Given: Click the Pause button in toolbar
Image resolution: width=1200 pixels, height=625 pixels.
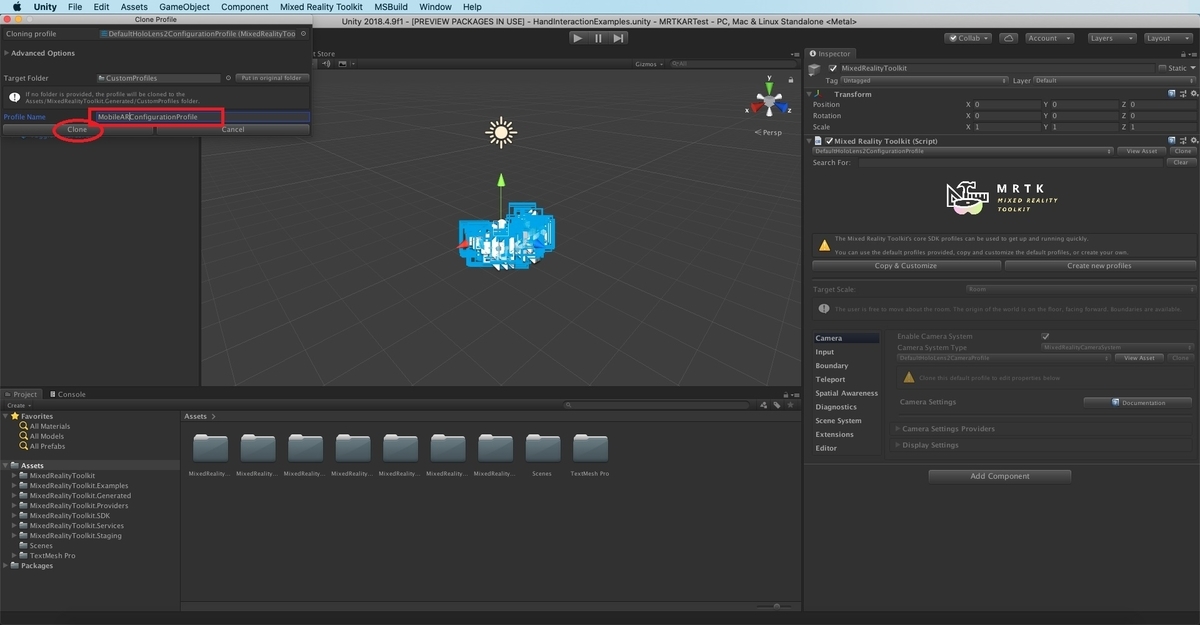Looking at the screenshot, I should coord(598,38).
